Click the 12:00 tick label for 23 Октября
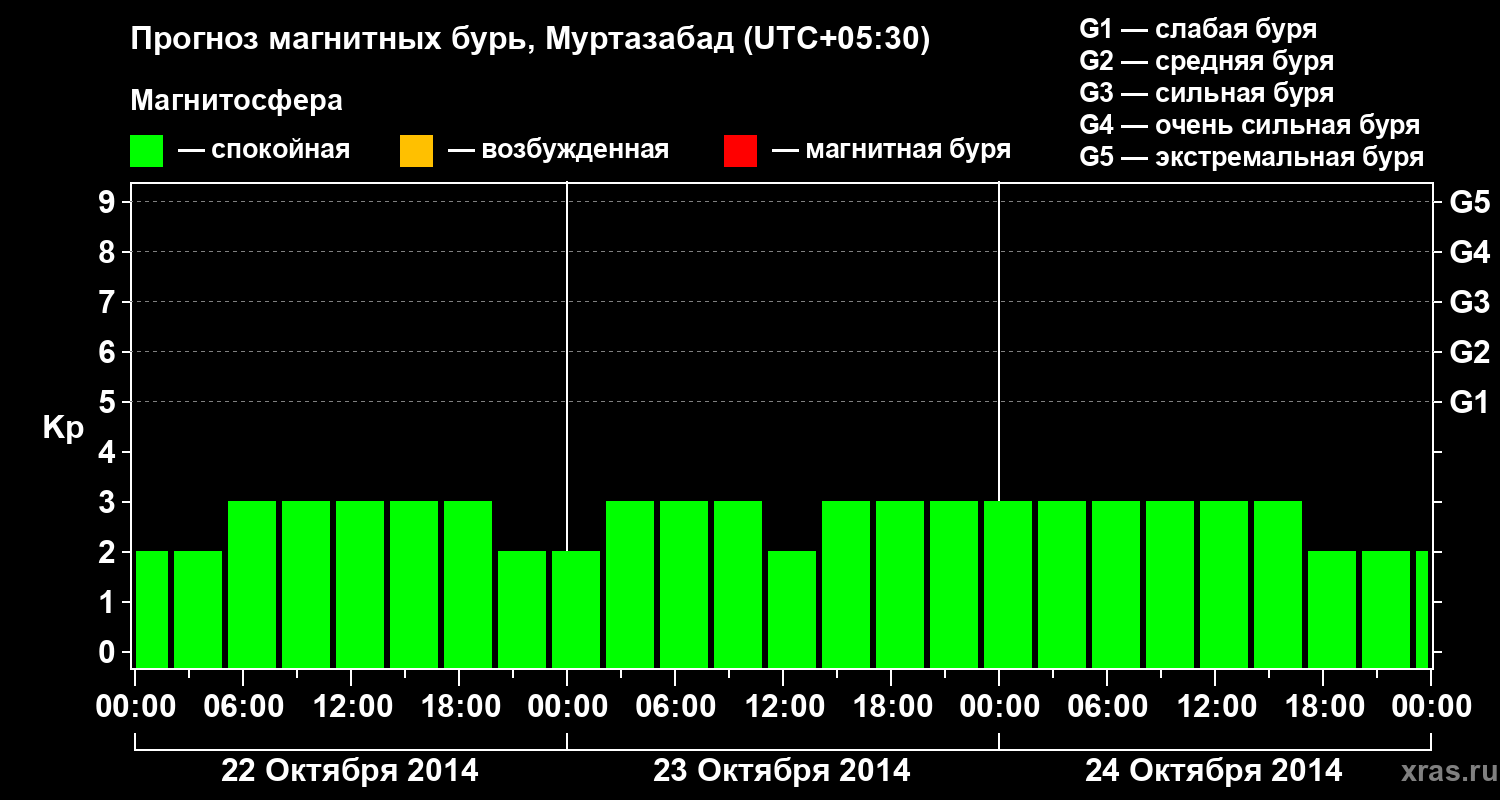The width and height of the screenshot is (1500, 800). pyautogui.click(x=785, y=707)
